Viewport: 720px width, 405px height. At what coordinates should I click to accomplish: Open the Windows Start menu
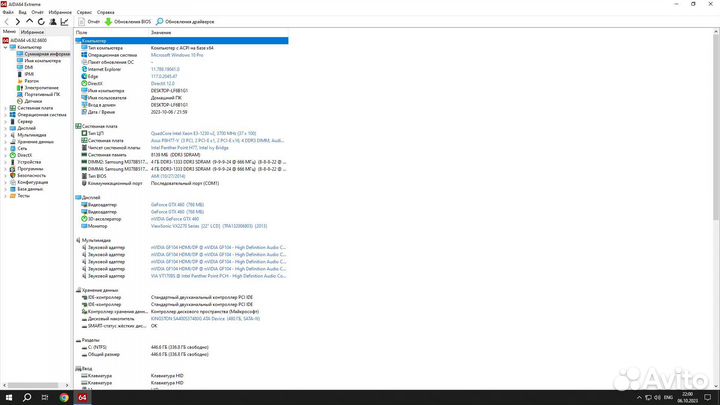[7, 397]
